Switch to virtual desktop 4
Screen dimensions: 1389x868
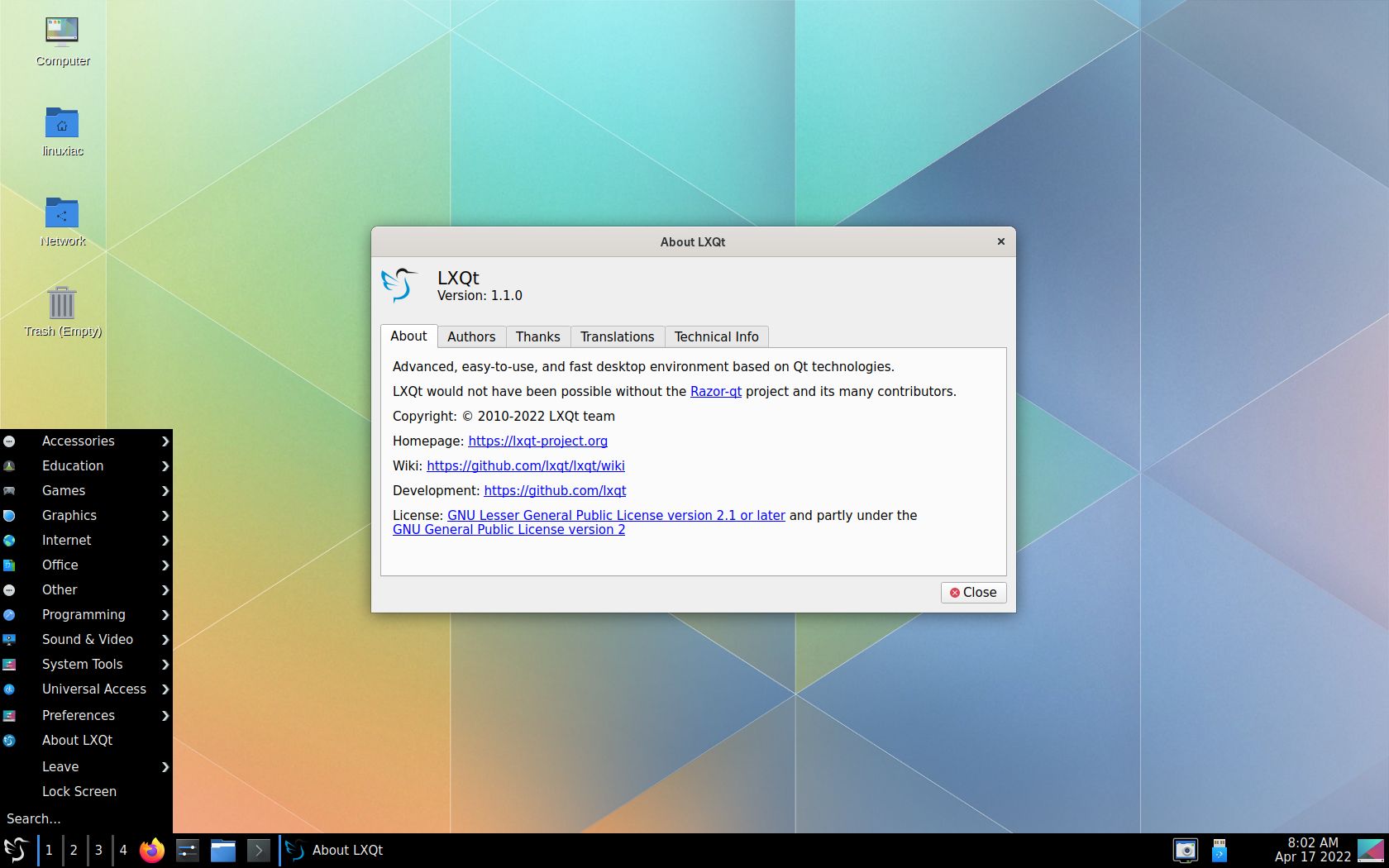123,850
